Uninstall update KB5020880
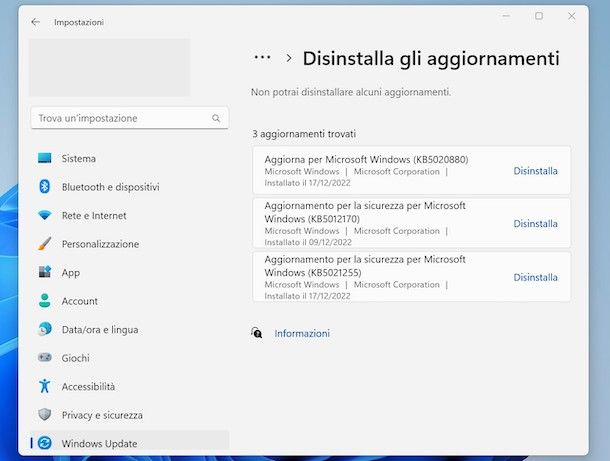This screenshot has width=610, height=461. 535,171
